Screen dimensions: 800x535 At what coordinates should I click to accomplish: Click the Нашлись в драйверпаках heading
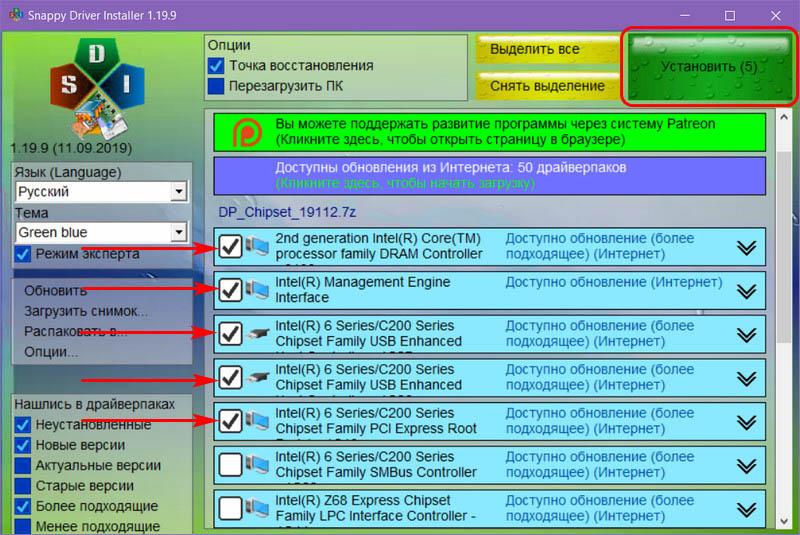(x=94, y=404)
